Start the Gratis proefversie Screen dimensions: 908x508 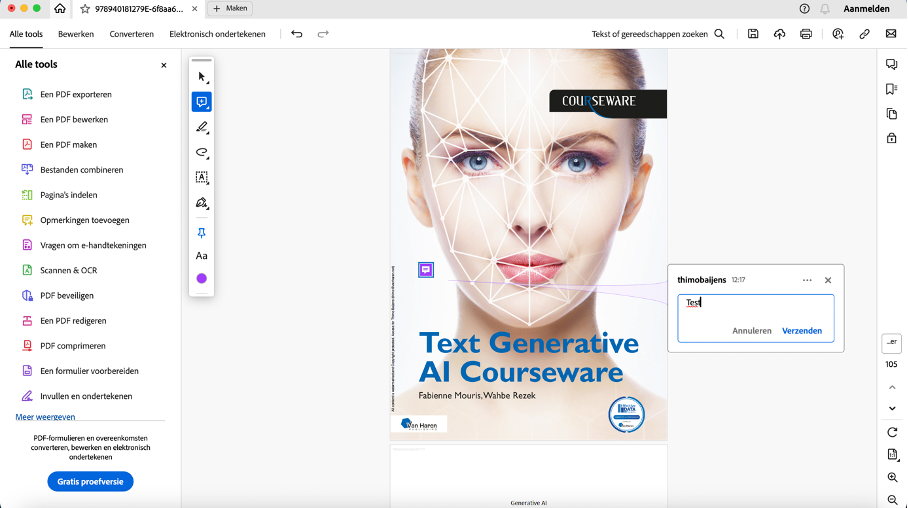tap(90, 481)
